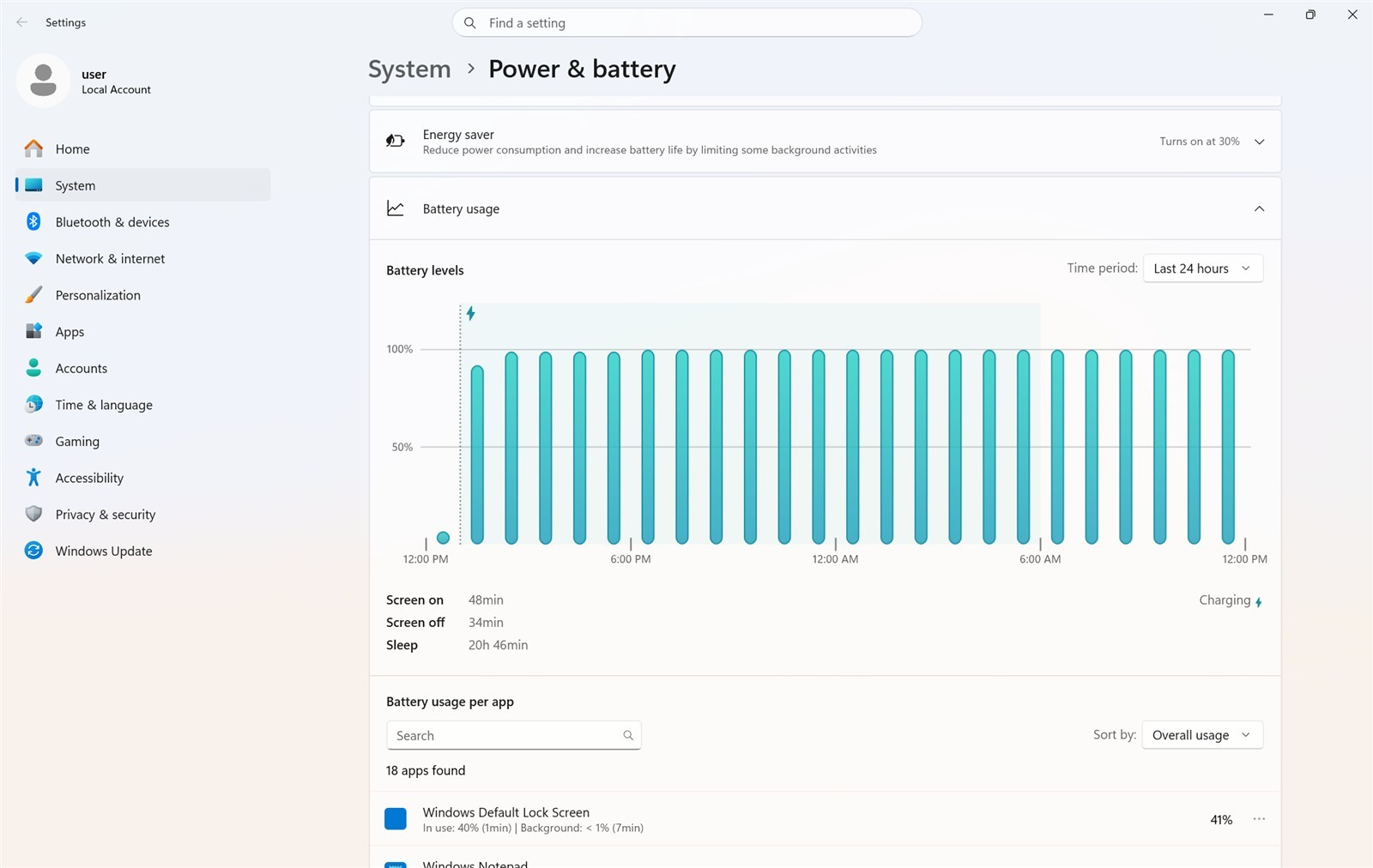Click the battery usage app Search field
Viewport: 1373px width, 868px height.
click(x=513, y=735)
